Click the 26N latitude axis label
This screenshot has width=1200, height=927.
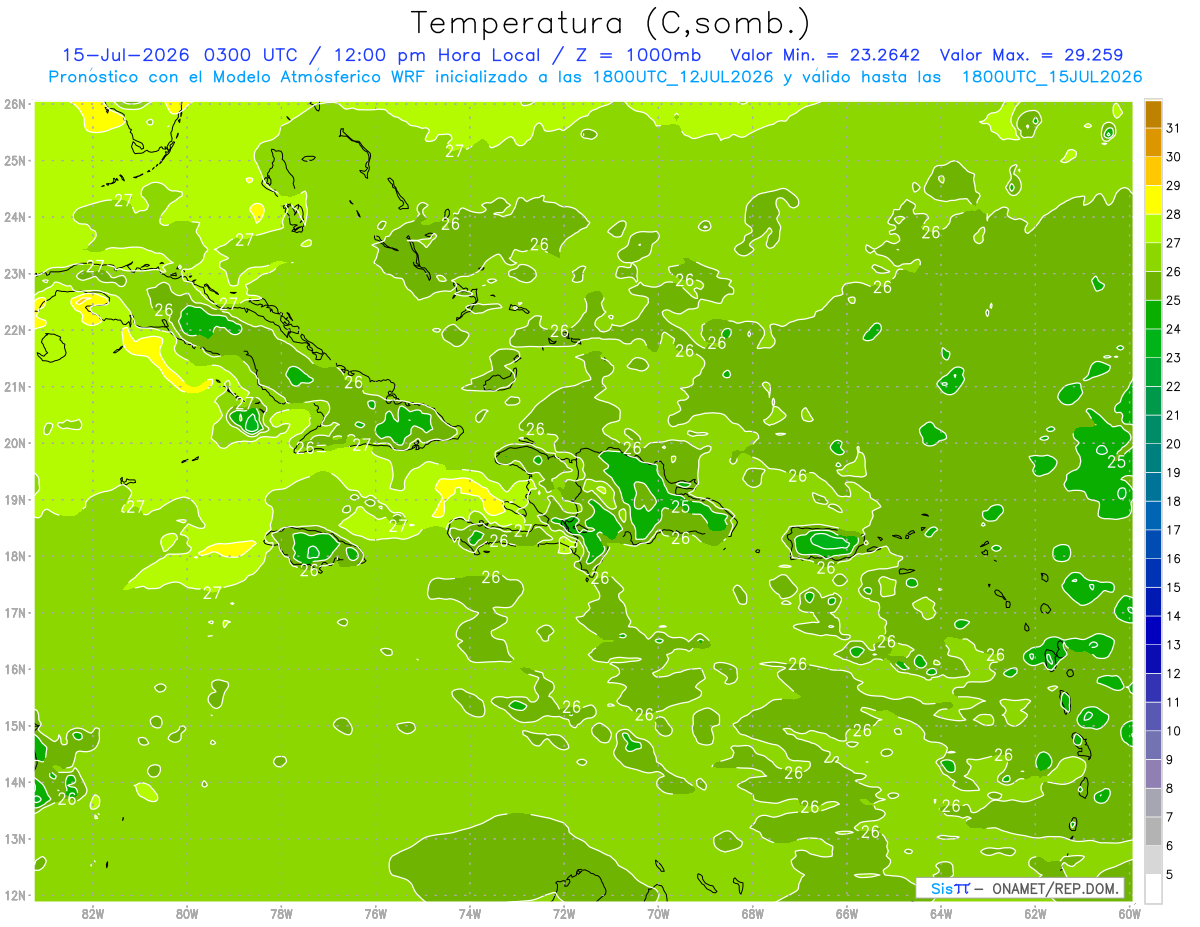coord(15,104)
